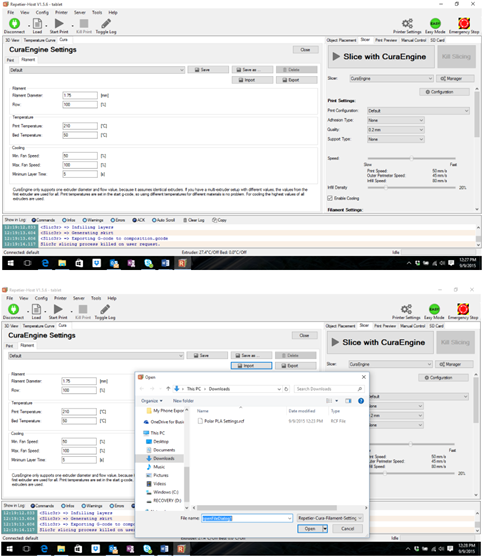Screen dimensions: 483x558
Task: Click the Clear Log trash icon
Action: pyautogui.click(x=185, y=220)
